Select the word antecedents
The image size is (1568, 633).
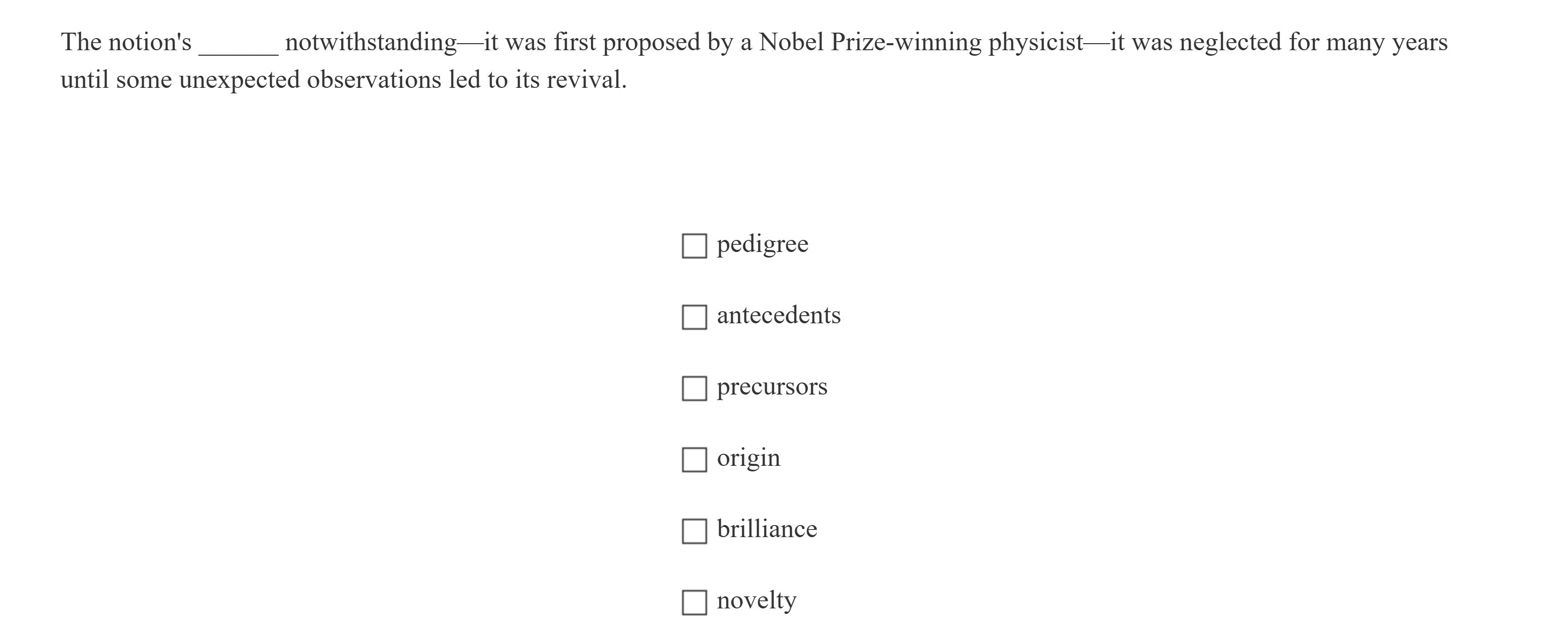778,315
